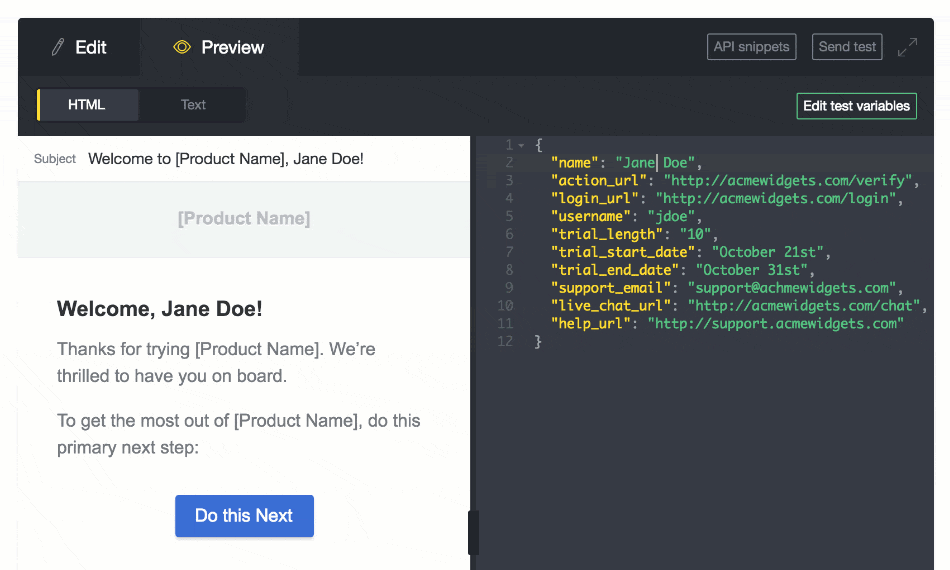Click Edit test variables button
950x570 pixels.
856,106
